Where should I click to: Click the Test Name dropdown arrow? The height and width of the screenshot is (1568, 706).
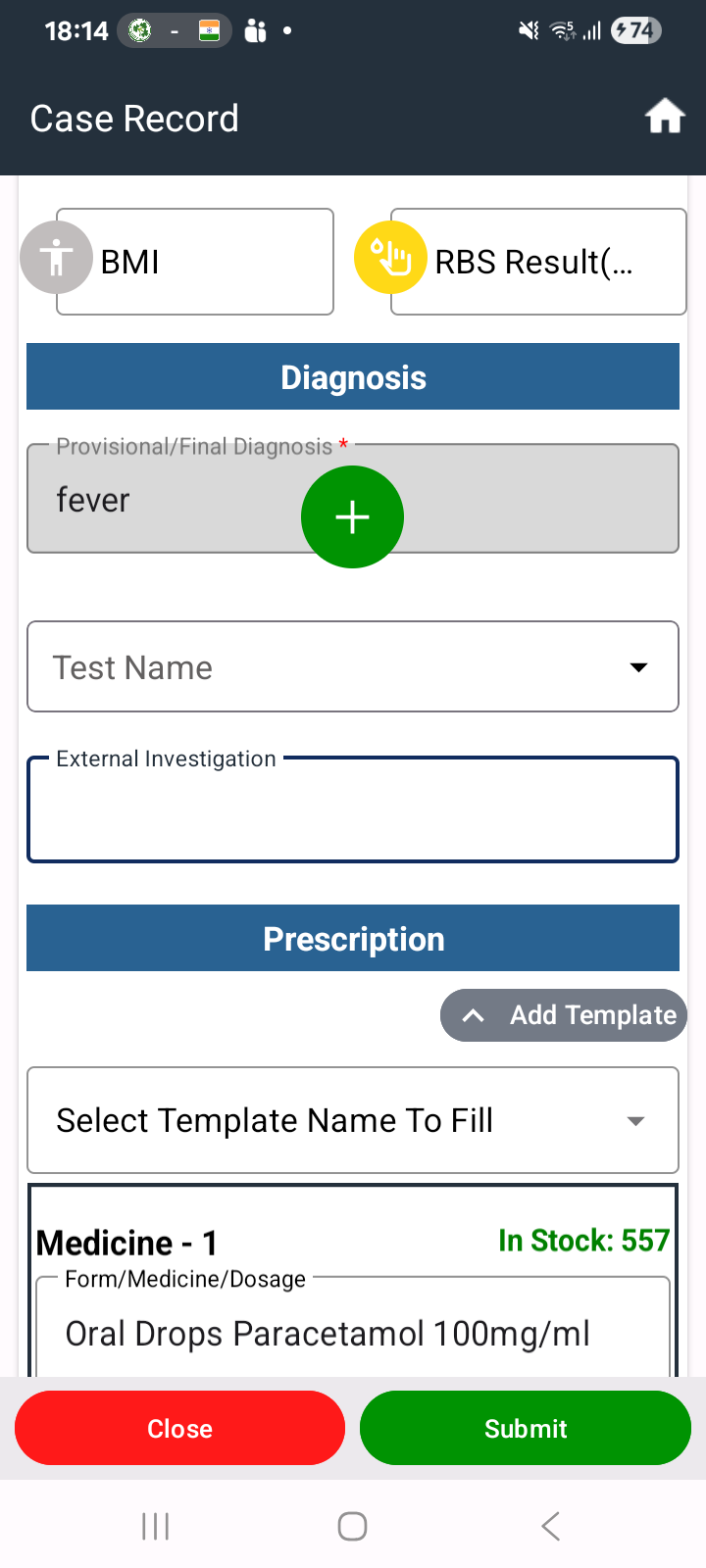click(638, 667)
